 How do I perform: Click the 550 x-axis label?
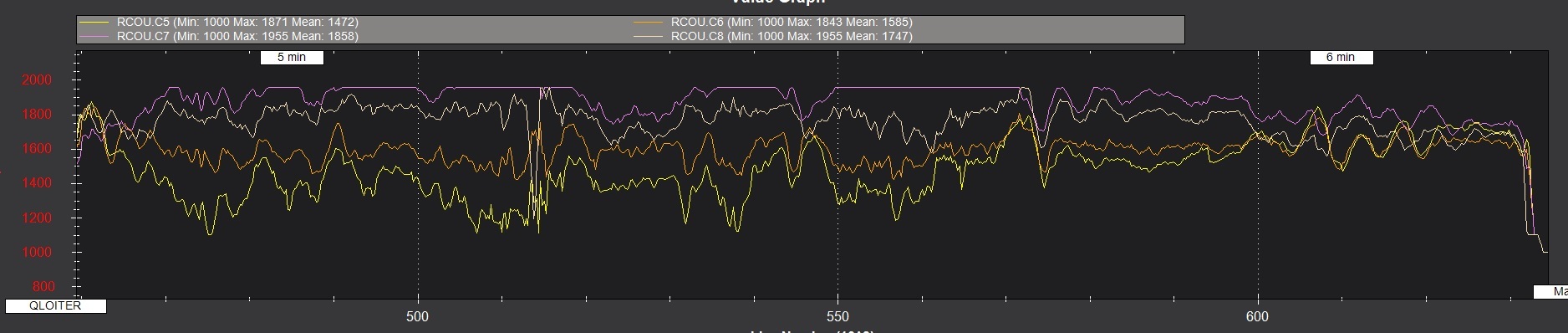(x=837, y=317)
